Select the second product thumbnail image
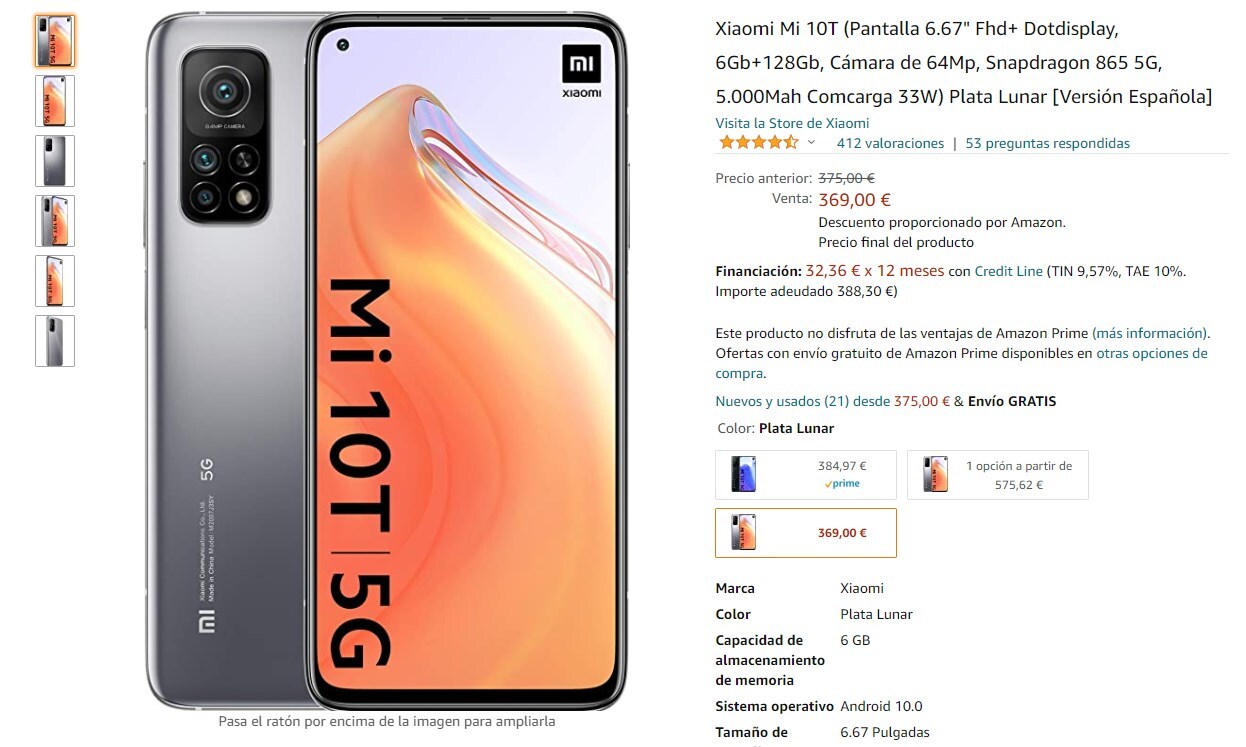Image resolution: width=1246 pixels, height=747 pixels. pyautogui.click(x=54, y=101)
